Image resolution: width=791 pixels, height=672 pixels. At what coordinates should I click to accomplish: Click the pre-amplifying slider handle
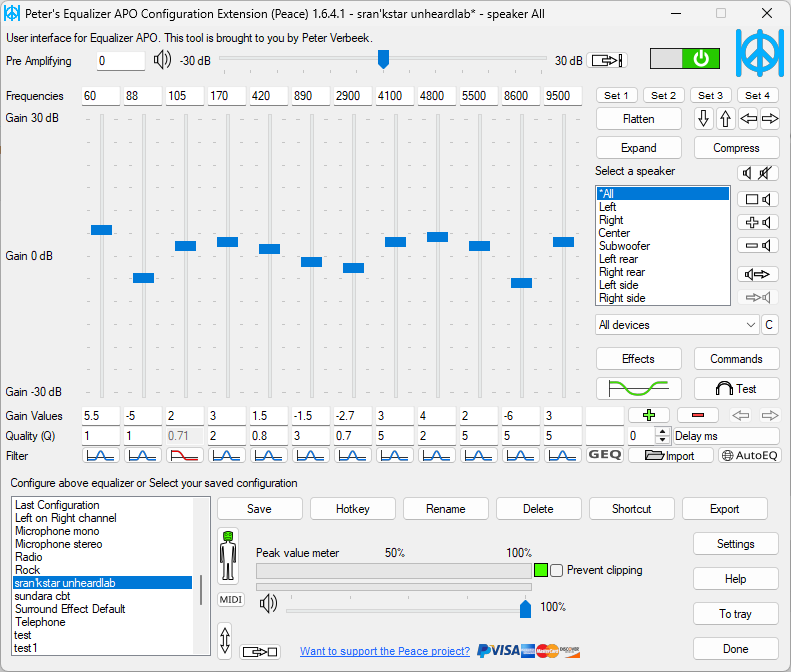383,60
